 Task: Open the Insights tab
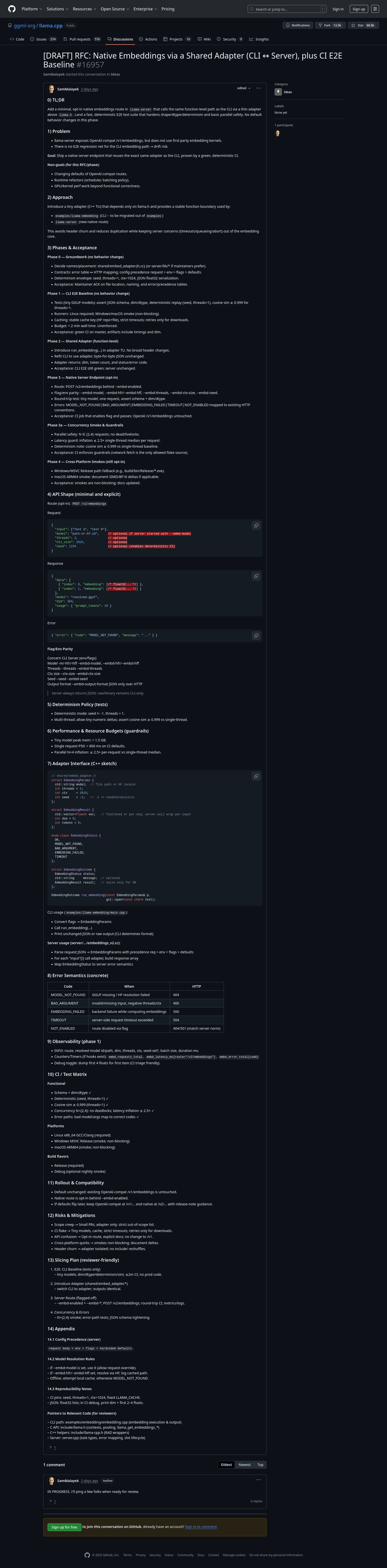pyautogui.click(x=259, y=39)
